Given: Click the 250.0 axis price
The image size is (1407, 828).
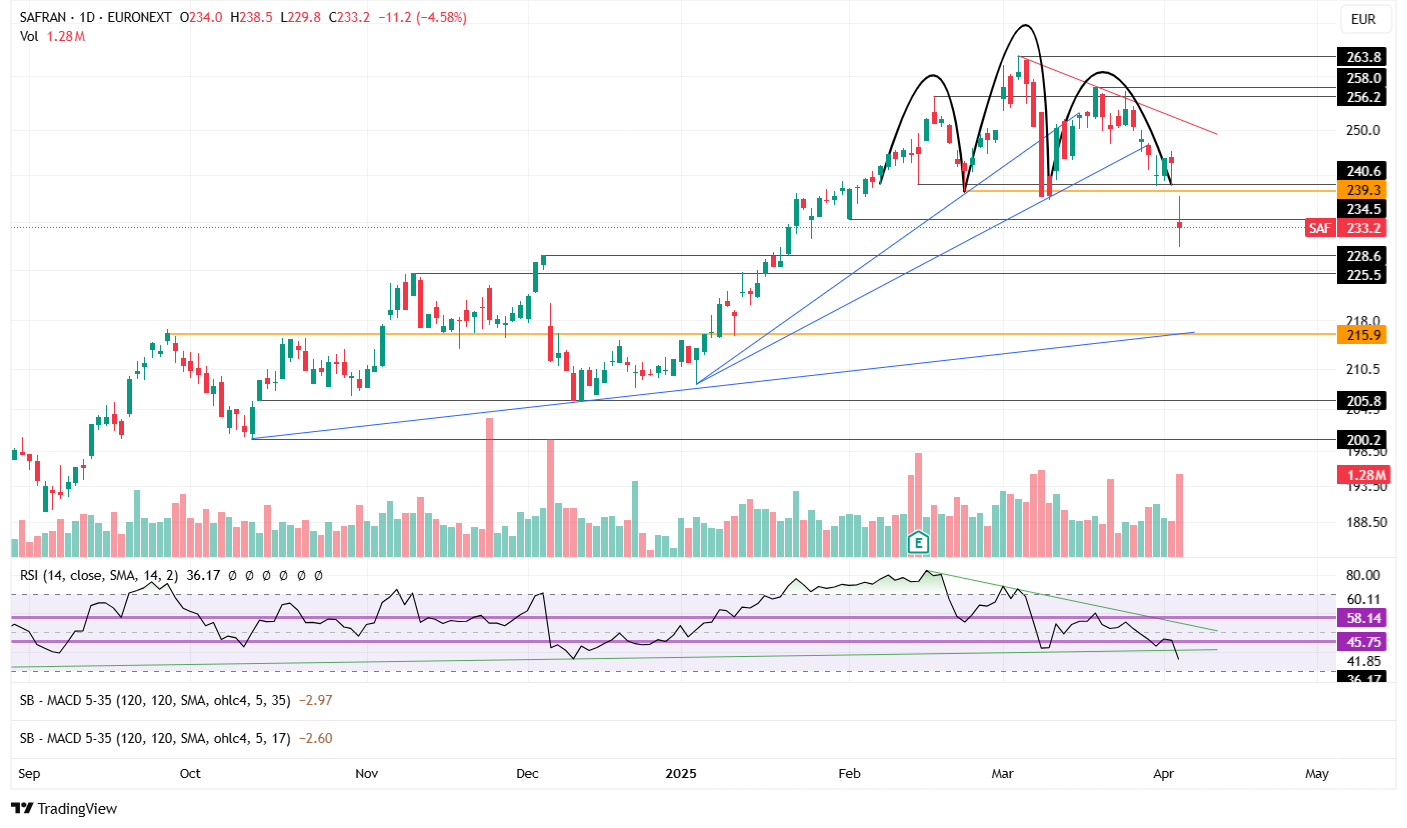Looking at the screenshot, I should tap(1364, 130).
